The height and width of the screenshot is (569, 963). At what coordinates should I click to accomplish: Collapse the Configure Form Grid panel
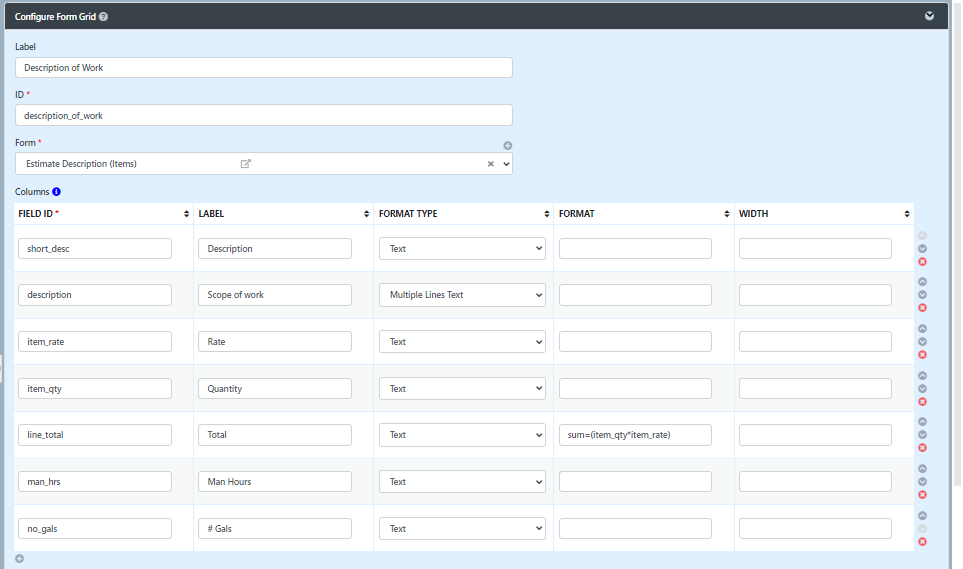(x=929, y=16)
